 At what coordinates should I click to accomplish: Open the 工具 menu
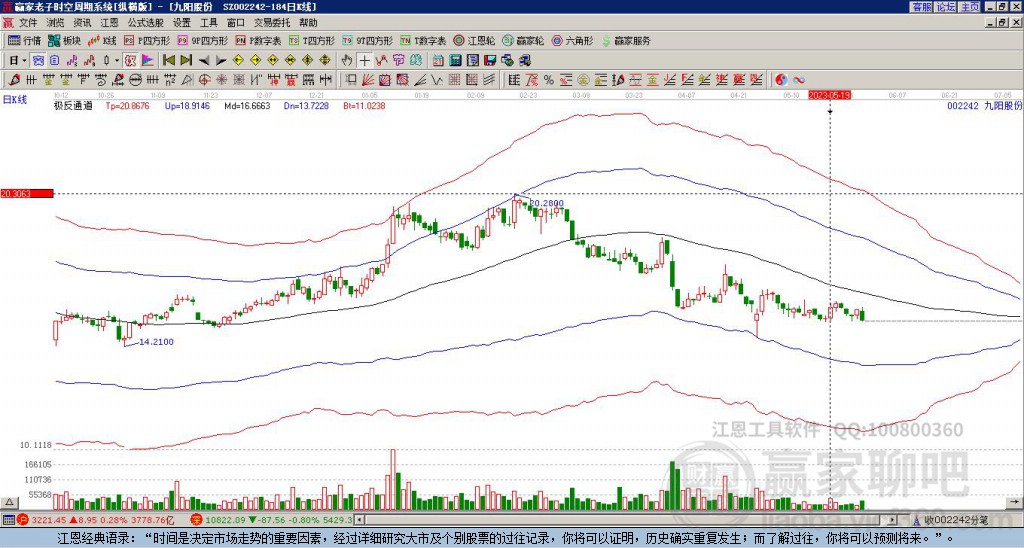point(208,23)
